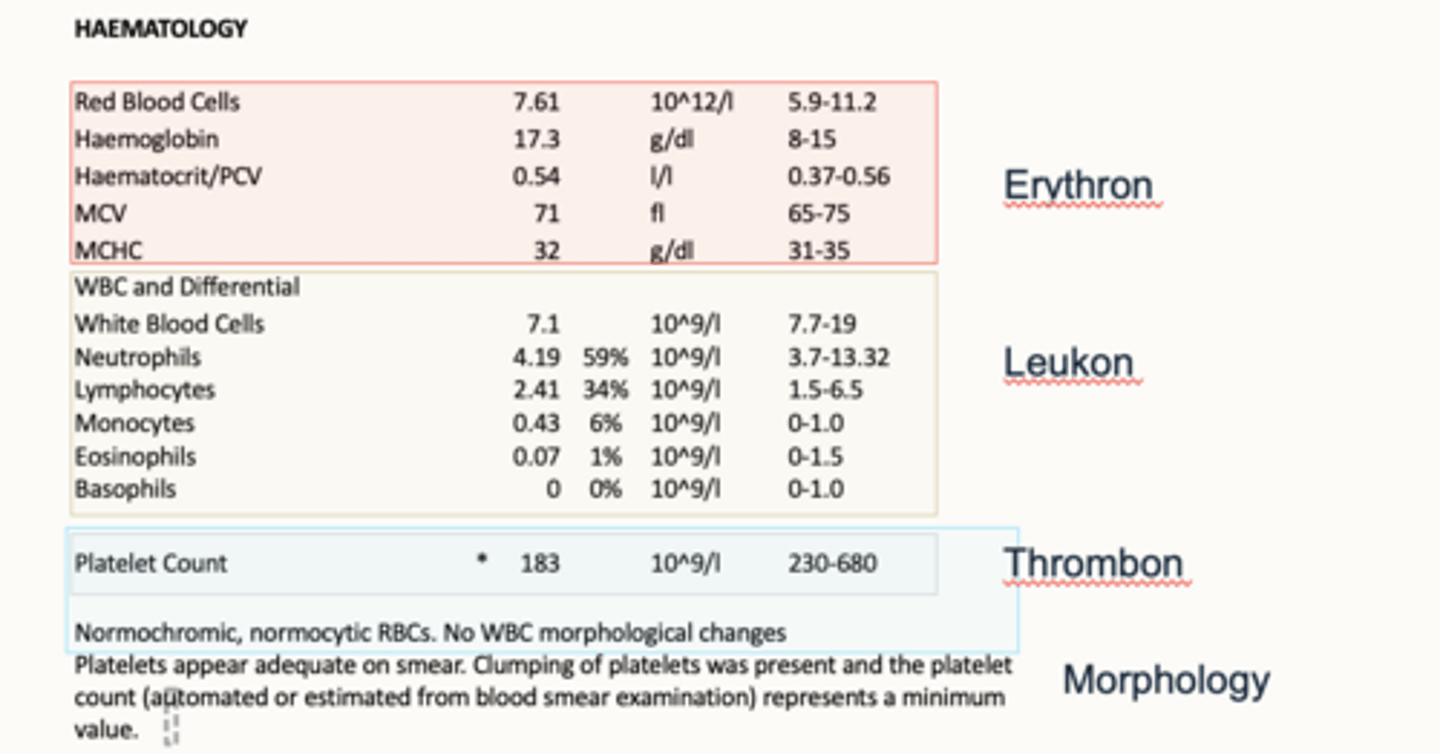
Task: Click the Thrombon label
Action: [1093, 563]
